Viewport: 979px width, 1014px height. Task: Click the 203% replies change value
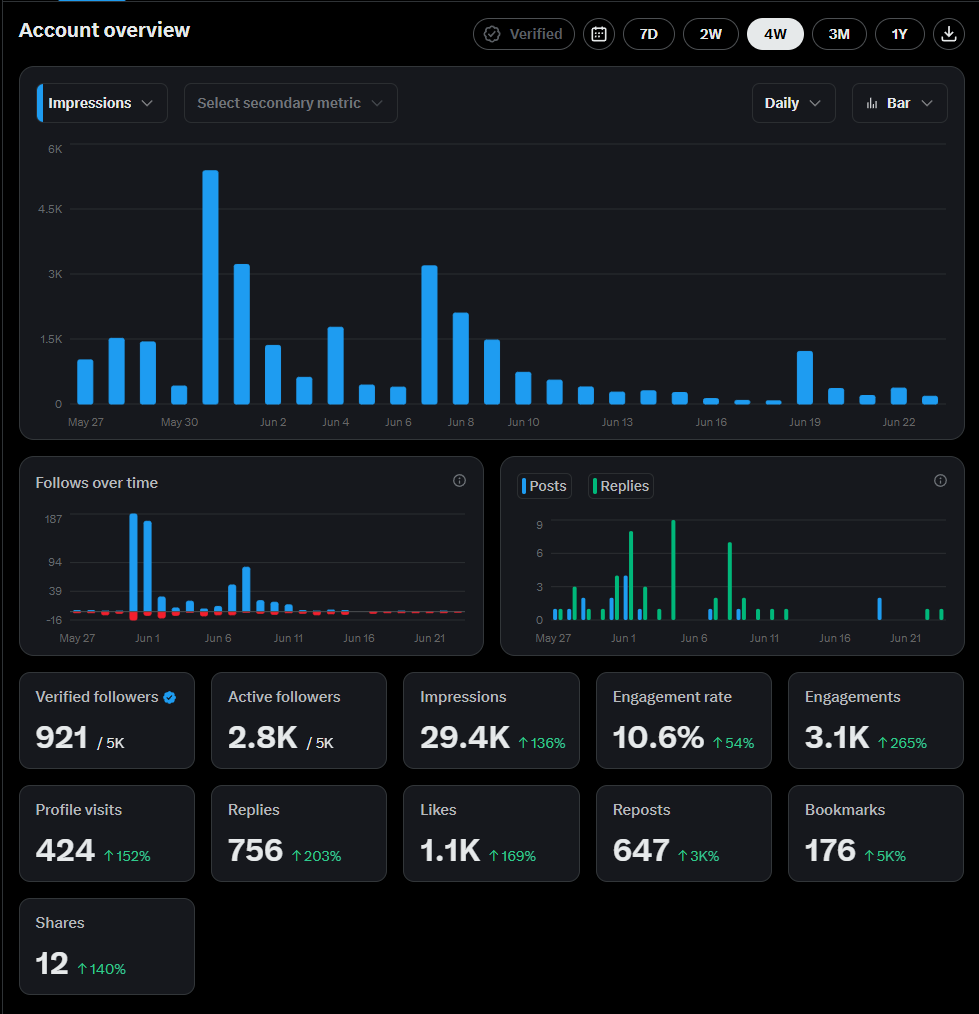pyautogui.click(x=316, y=856)
